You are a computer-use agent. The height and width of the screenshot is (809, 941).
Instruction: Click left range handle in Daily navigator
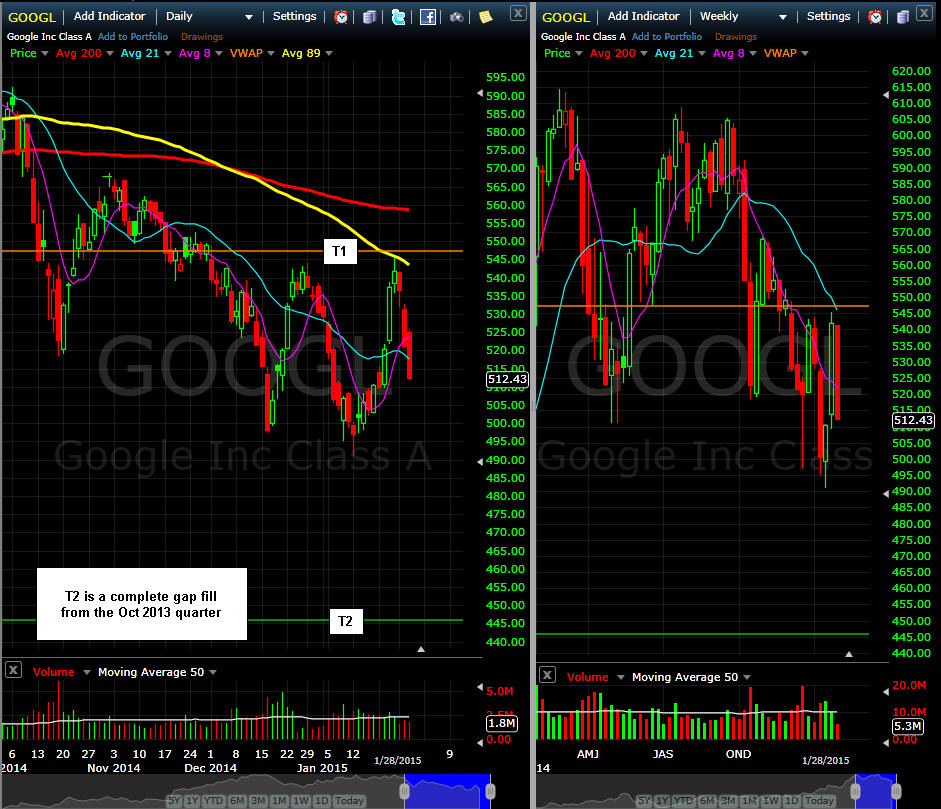tap(404, 792)
